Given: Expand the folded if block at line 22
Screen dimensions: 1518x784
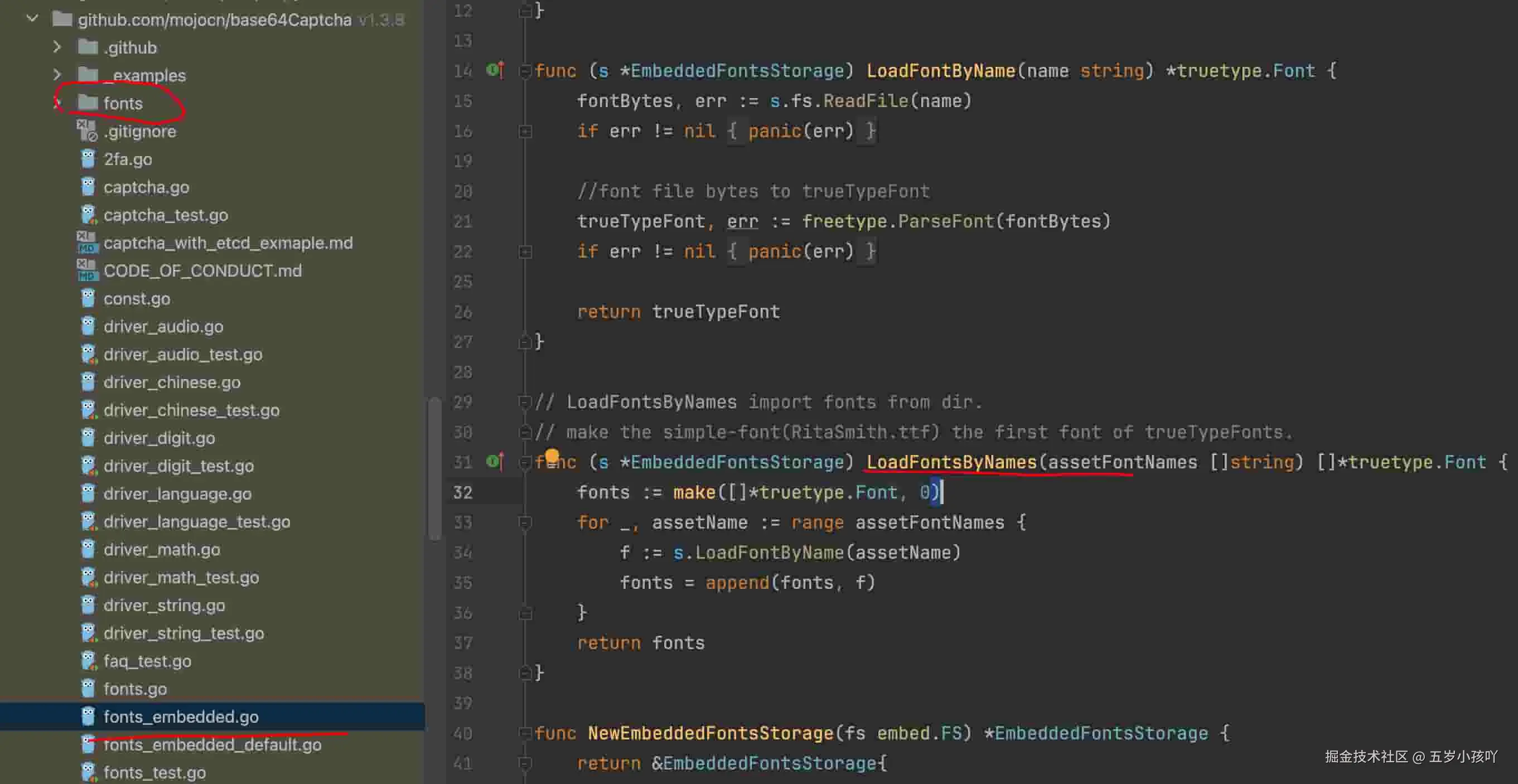Looking at the screenshot, I should point(524,252).
